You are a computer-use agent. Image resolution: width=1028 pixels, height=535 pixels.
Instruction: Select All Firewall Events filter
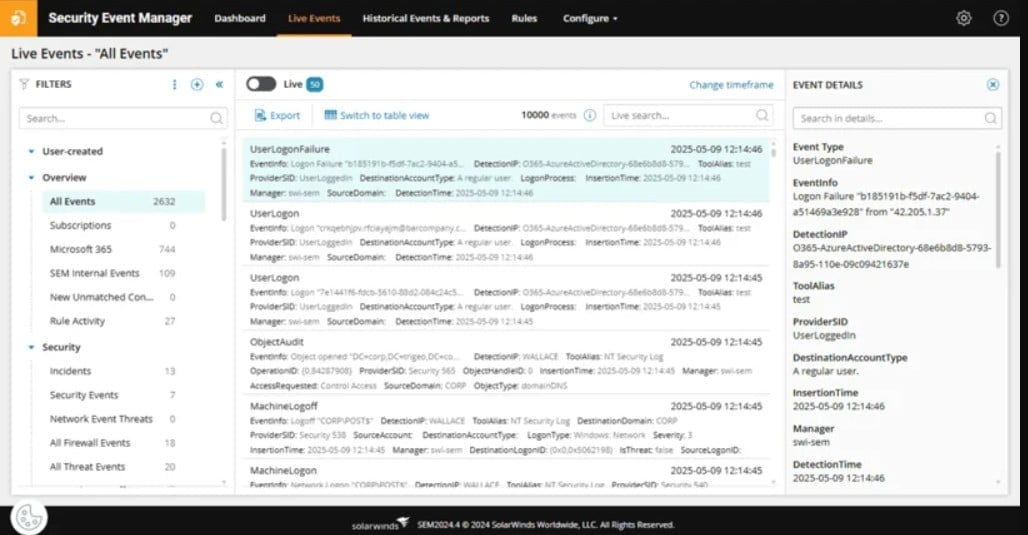124,443
